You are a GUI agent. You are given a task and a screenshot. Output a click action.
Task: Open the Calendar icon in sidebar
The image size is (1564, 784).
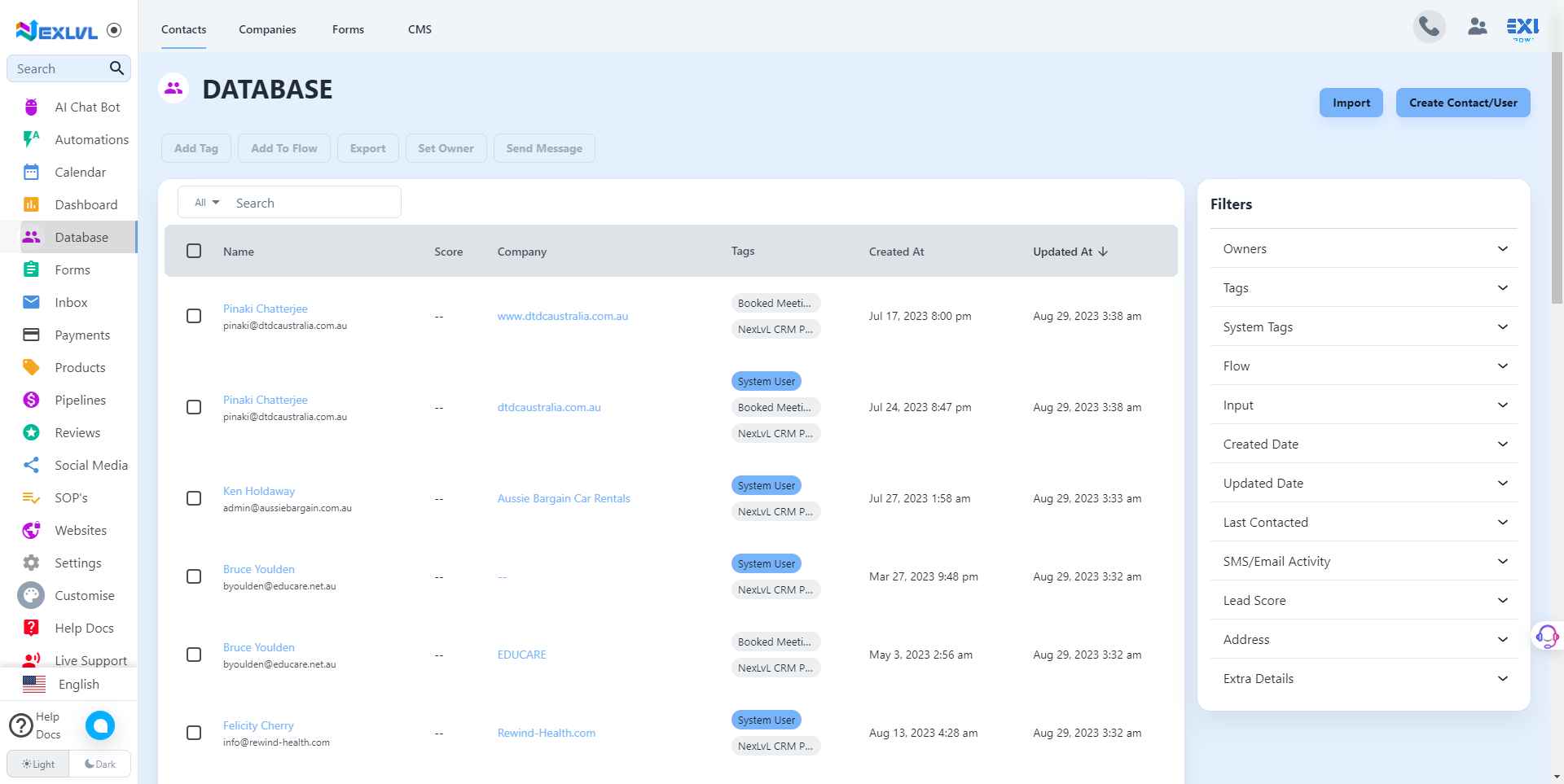pyautogui.click(x=31, y=172)
